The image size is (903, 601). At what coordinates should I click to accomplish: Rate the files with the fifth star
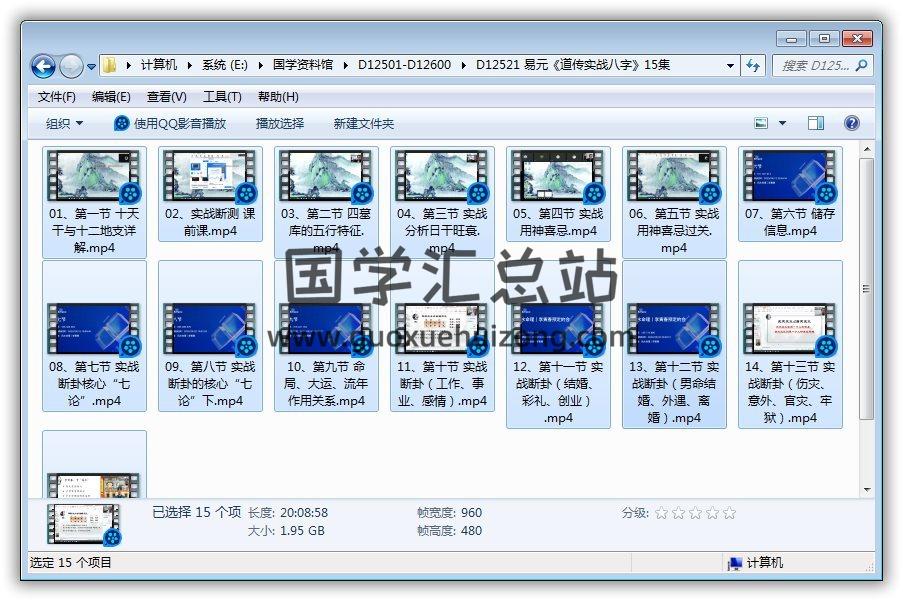729,513
